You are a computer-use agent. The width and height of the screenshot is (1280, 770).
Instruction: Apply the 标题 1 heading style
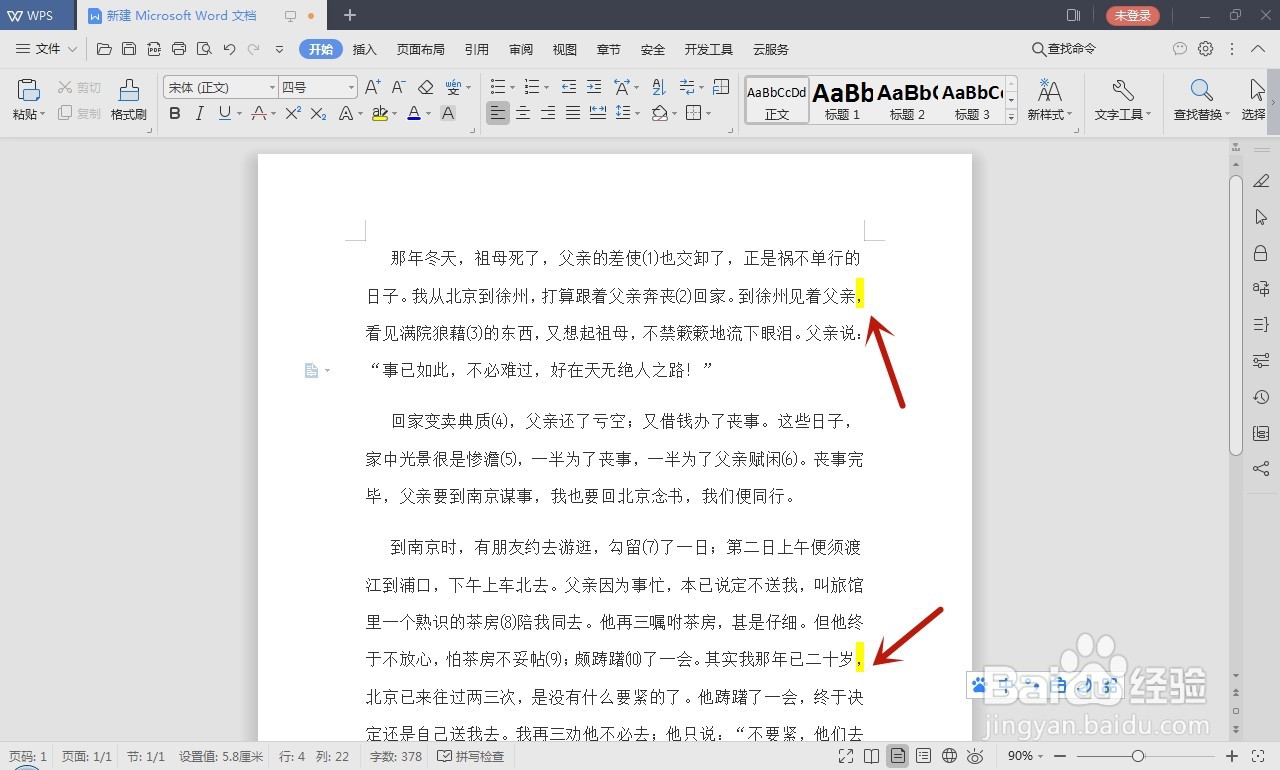842,100
